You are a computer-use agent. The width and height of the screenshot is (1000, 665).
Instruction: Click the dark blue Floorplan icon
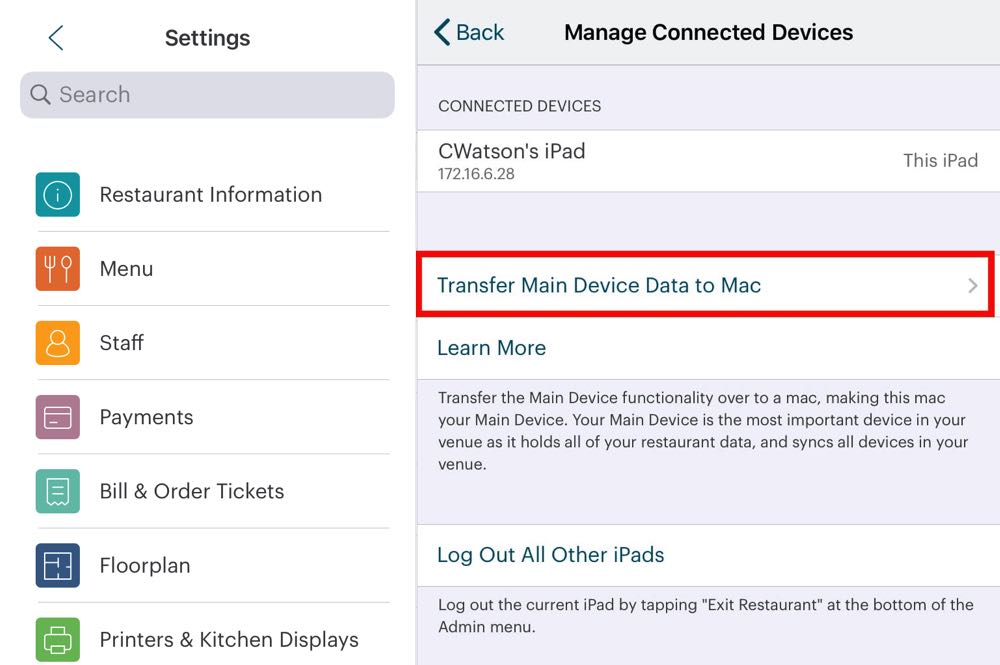[x=57, y=565]
